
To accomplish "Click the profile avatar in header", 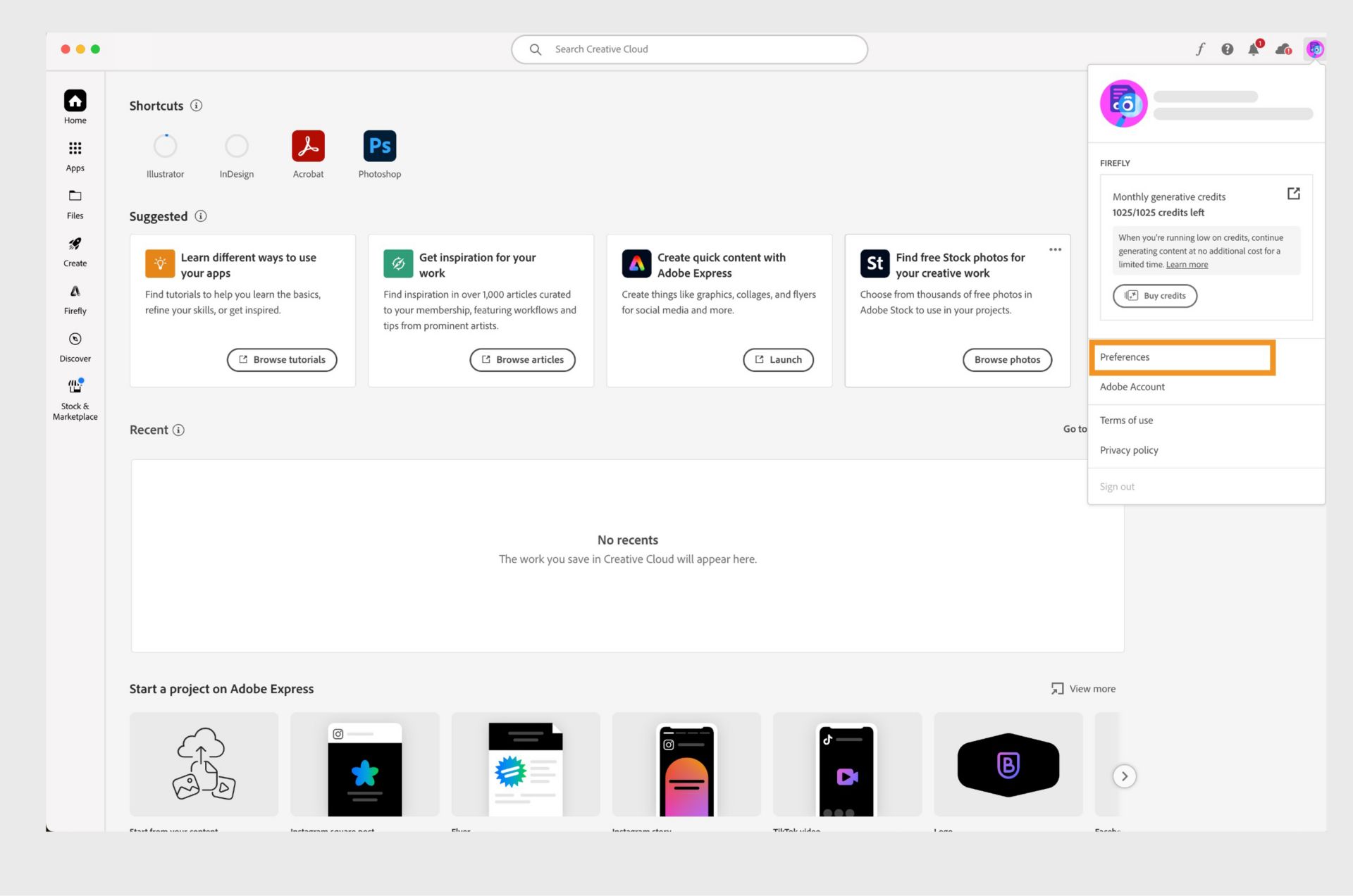I will 1315,49.
